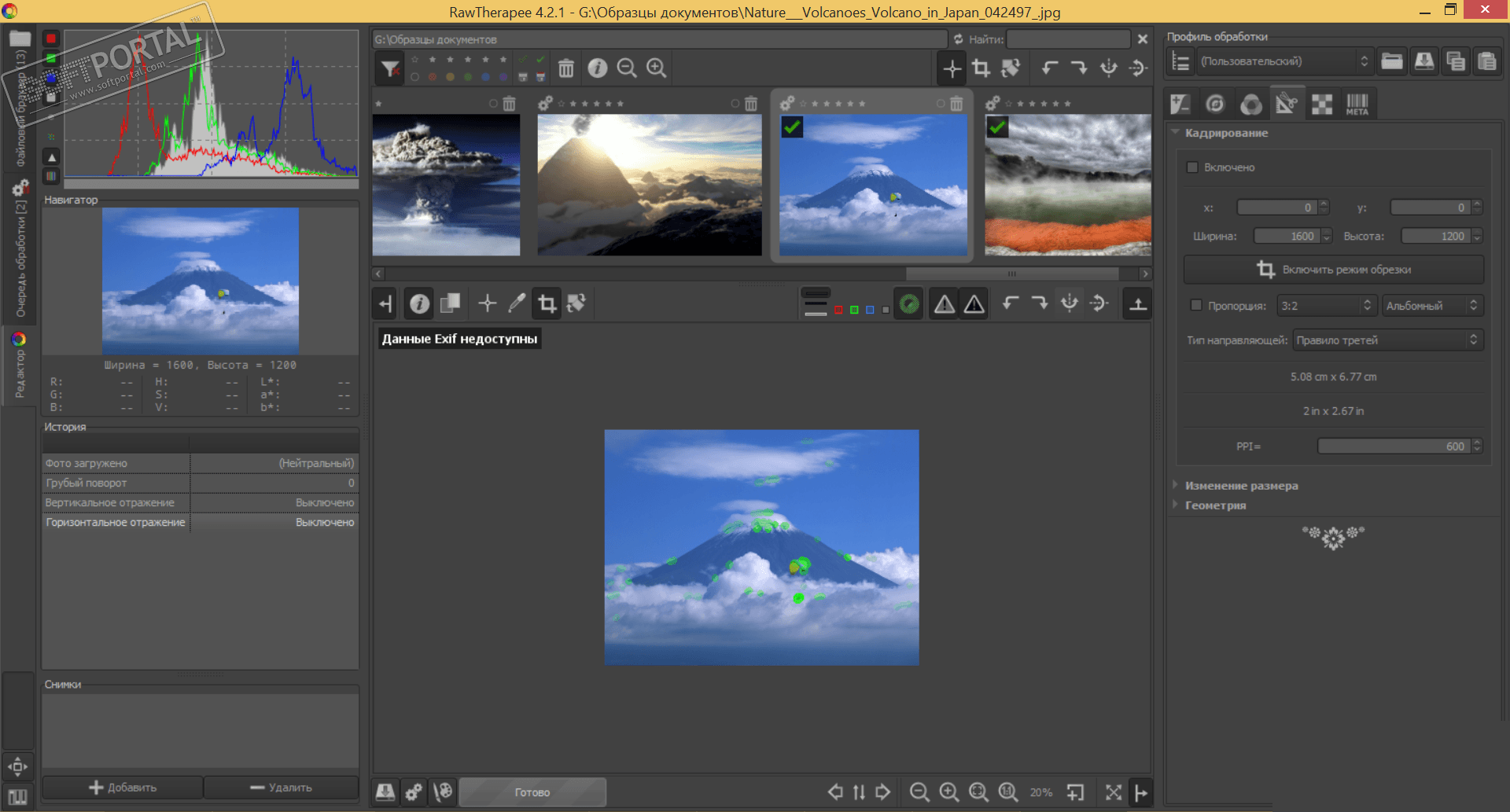Toggle the left panel in editor toolbar
1510x812 pixels.
click(385, 304)
